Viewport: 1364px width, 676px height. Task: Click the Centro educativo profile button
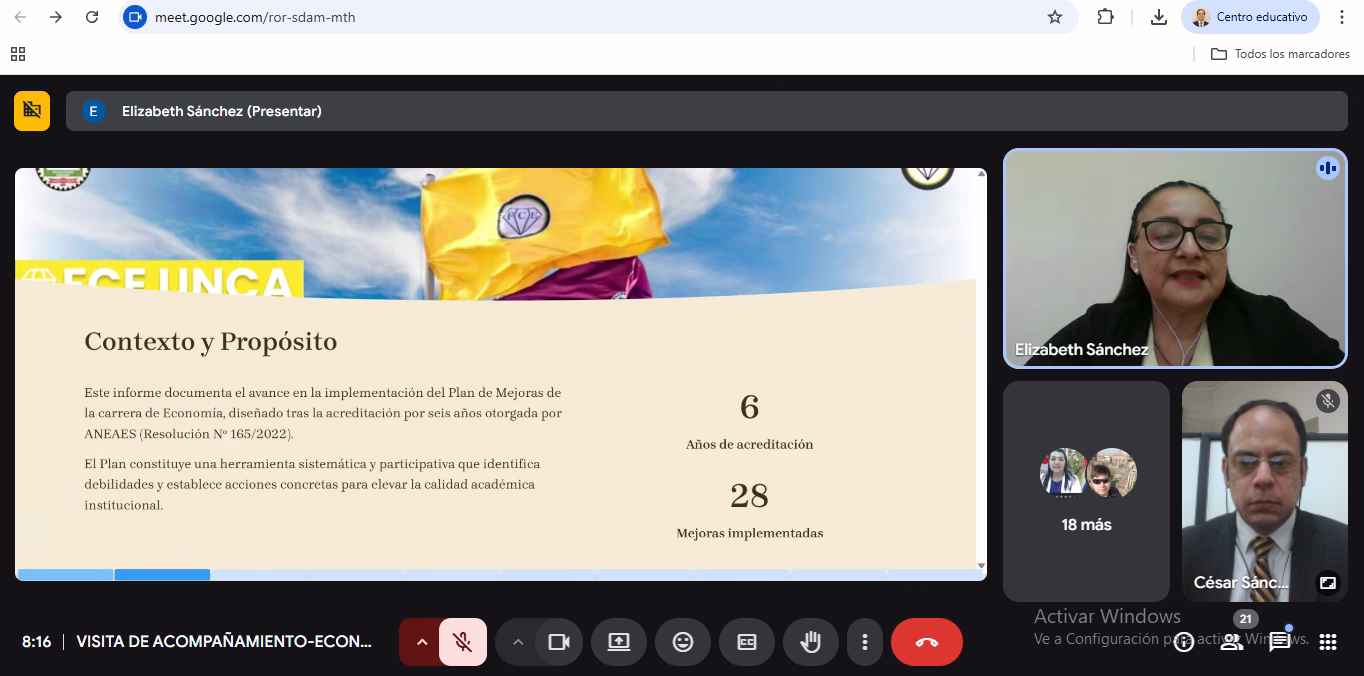(x=1250, y=17)
